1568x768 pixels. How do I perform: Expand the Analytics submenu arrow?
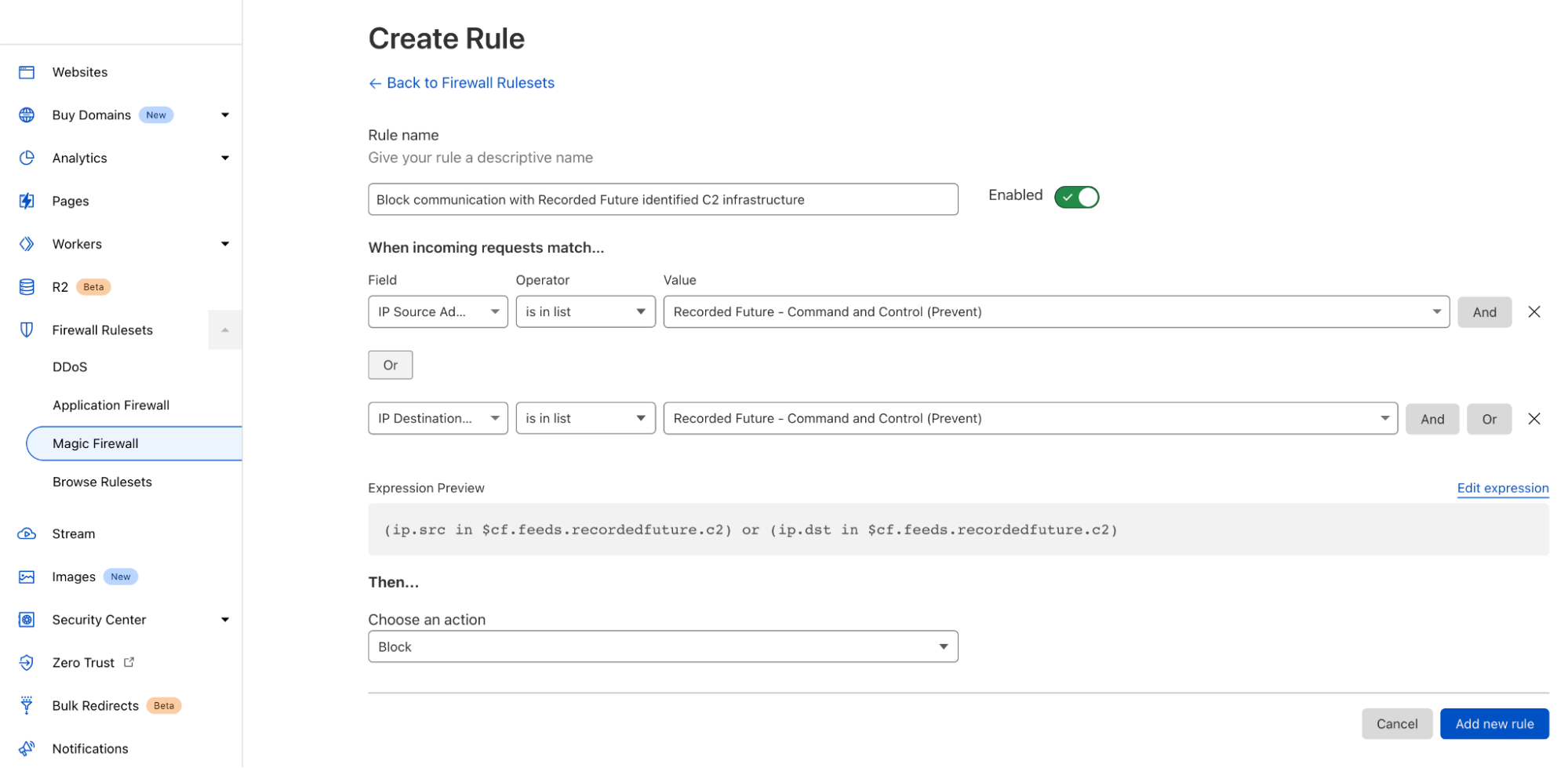(225, 158)
